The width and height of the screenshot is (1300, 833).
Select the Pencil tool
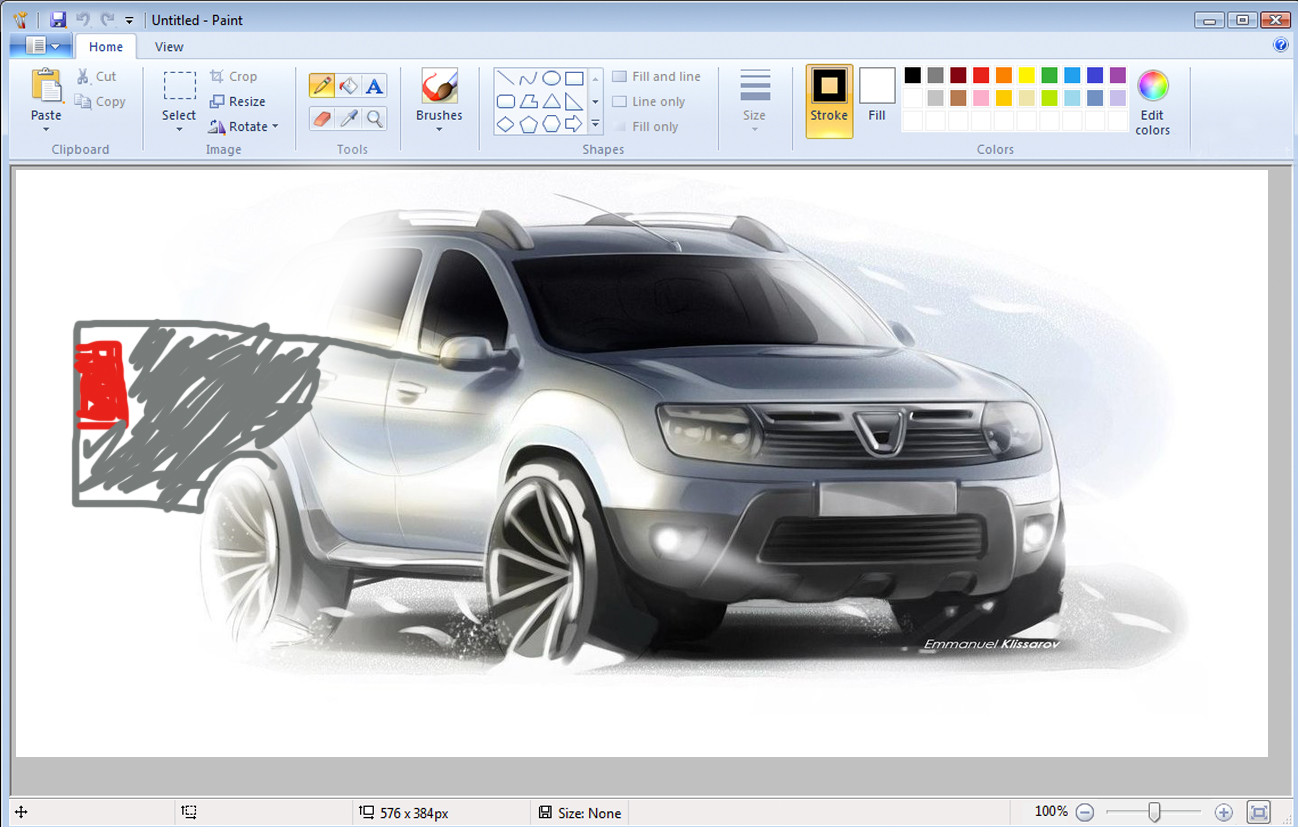[x=322, y=86]
